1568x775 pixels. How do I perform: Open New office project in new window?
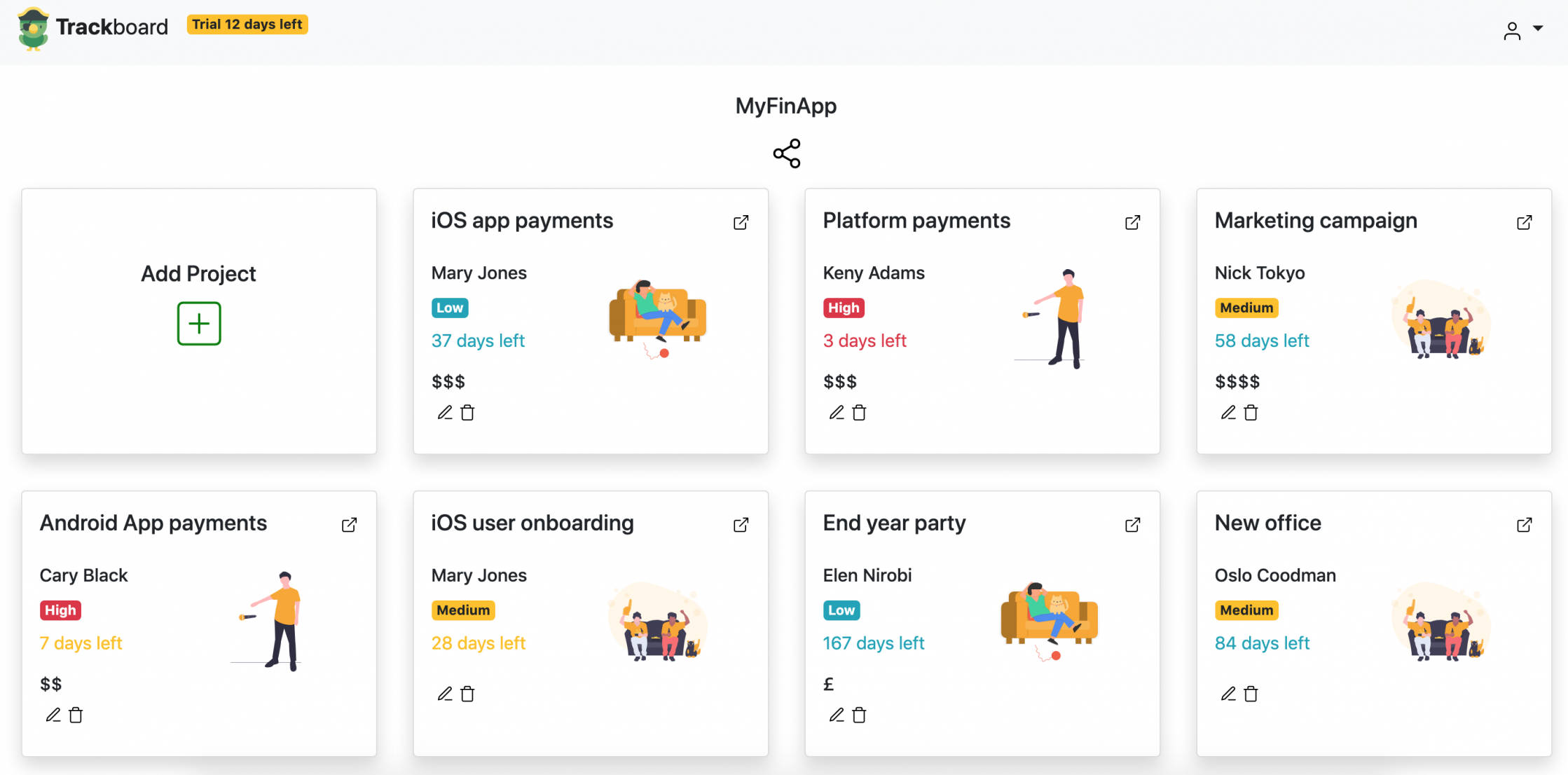click(x=1524, y=525)
